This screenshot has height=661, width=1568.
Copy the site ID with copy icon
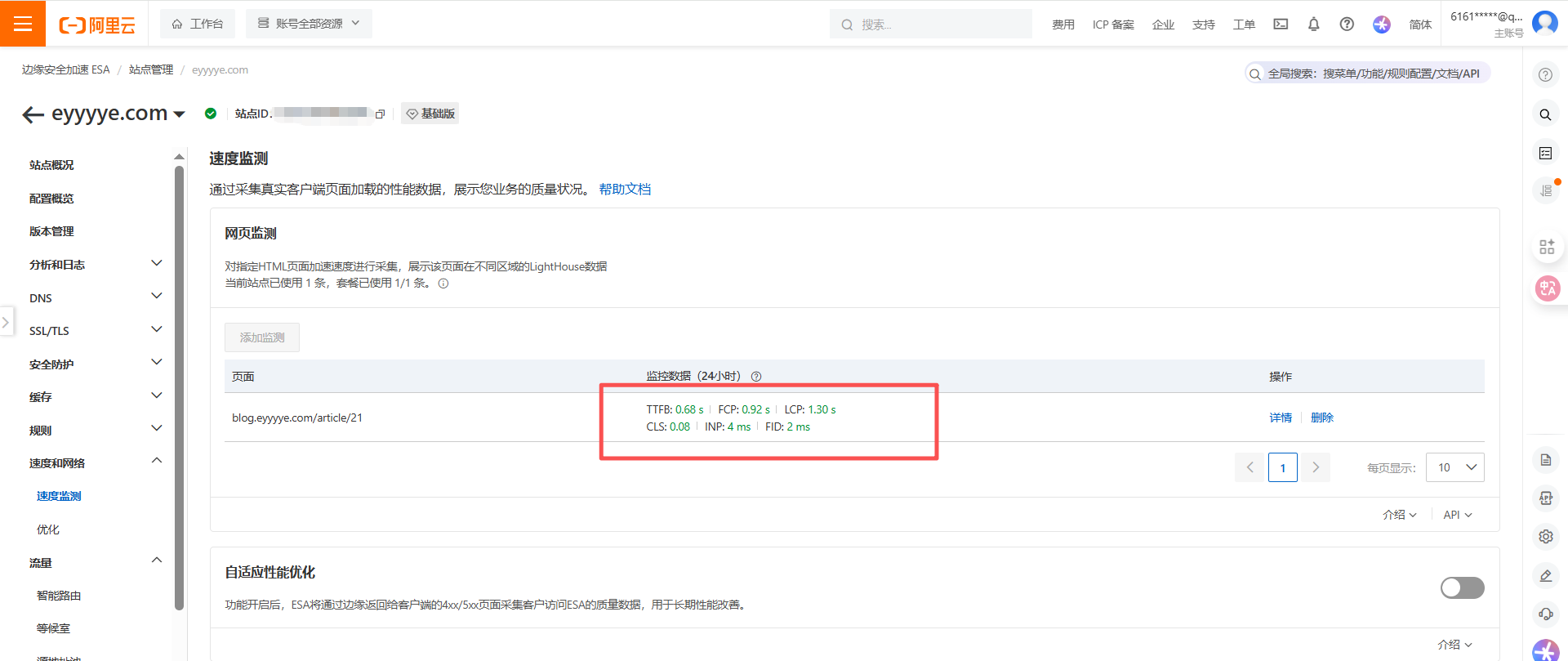380,114
